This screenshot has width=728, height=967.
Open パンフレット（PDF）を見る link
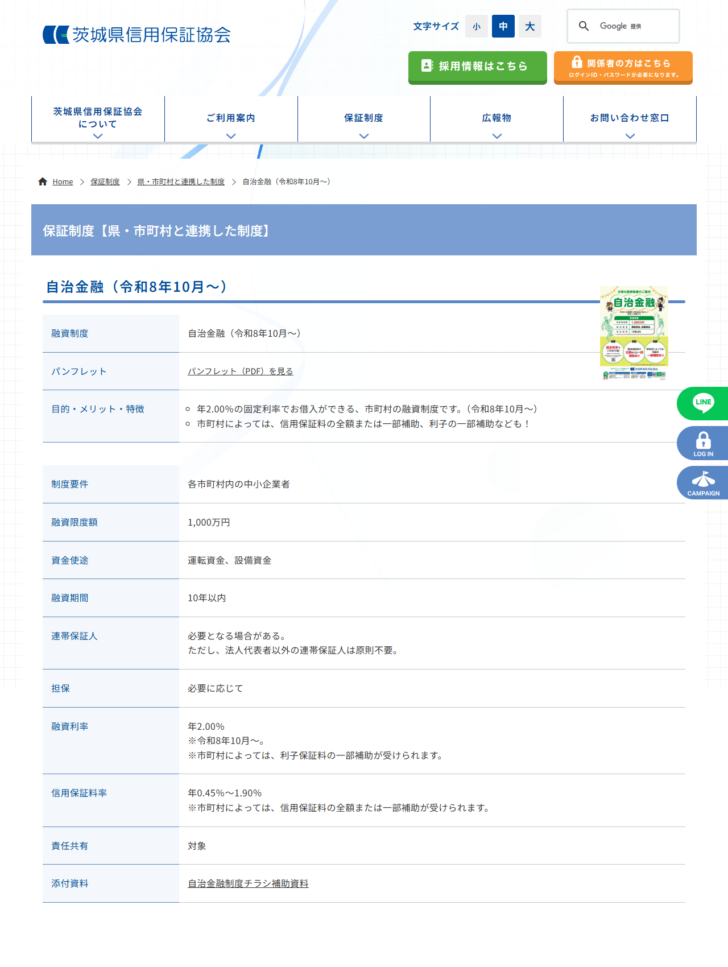[241, 371]
